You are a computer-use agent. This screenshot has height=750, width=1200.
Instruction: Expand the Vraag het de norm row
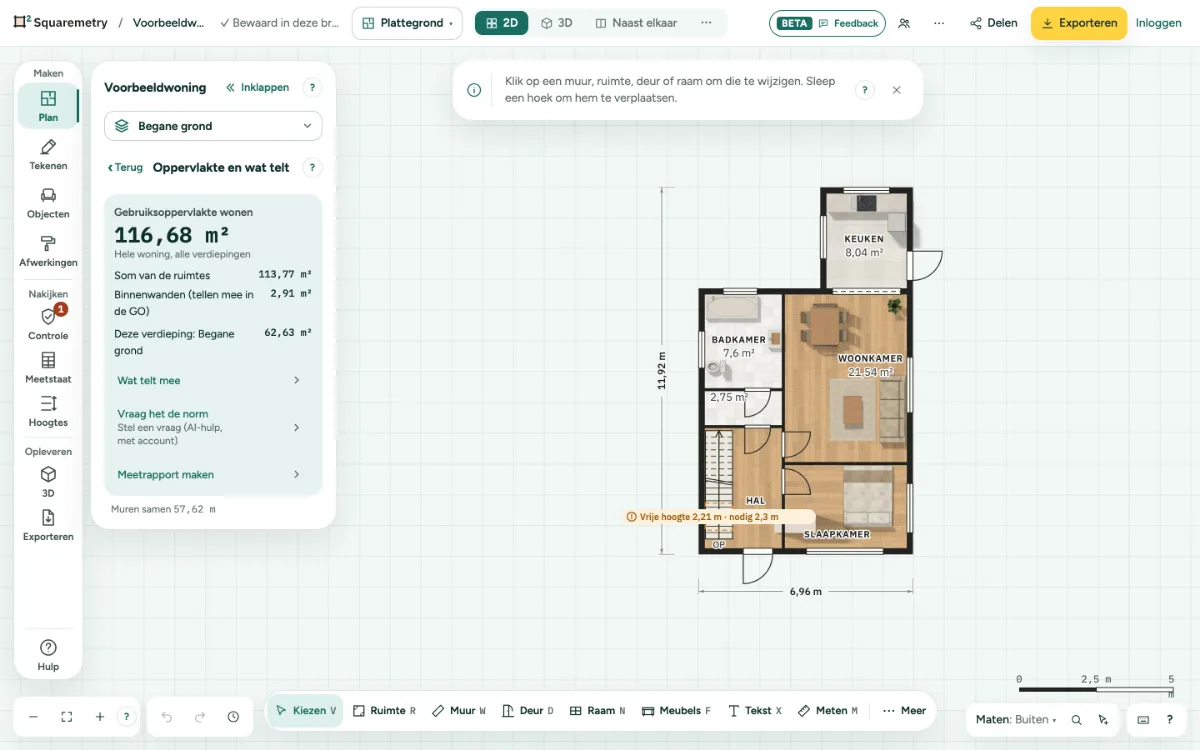[x=209, y=427]
